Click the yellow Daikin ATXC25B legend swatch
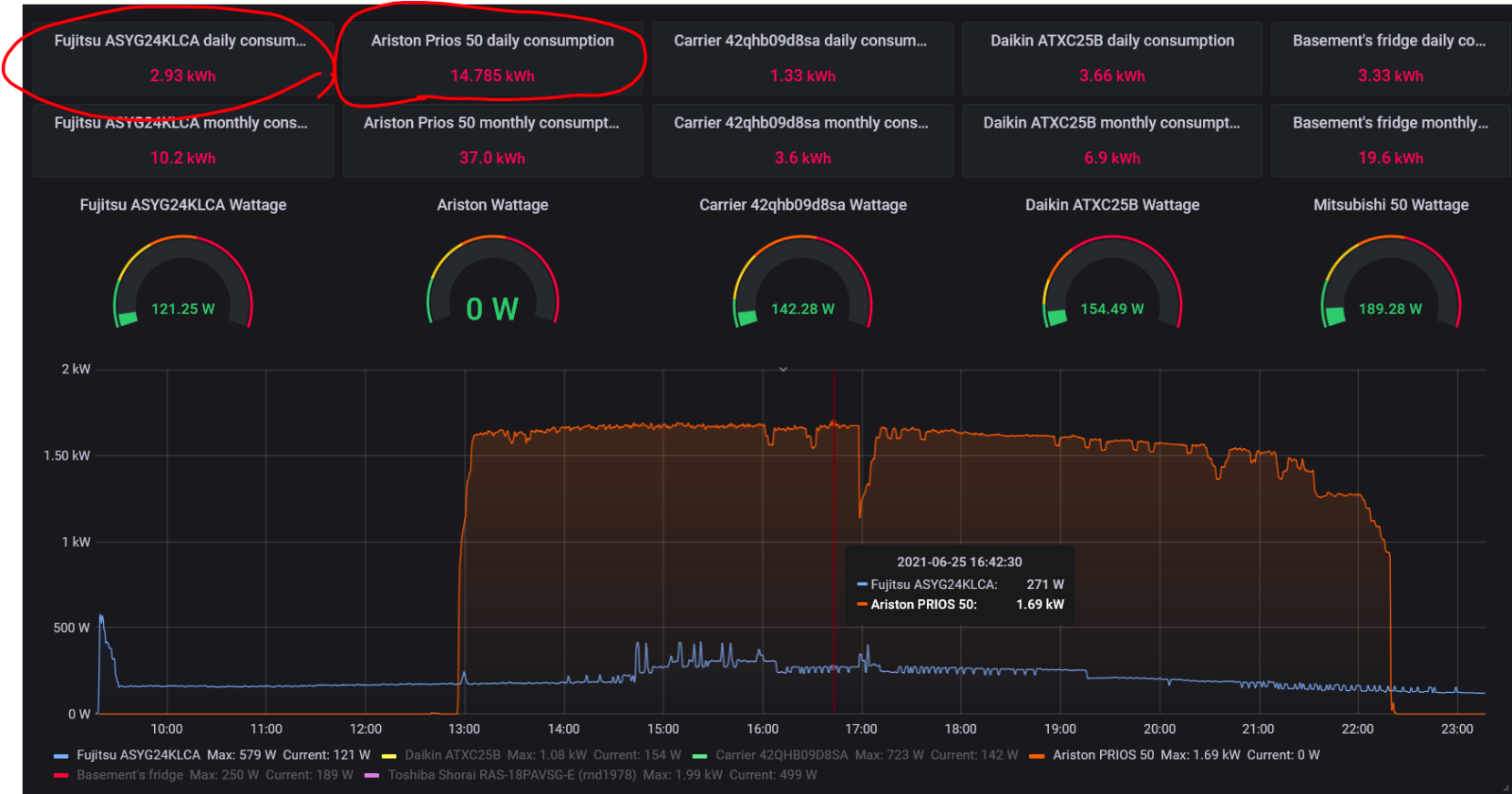Viewport: 1512px width, 794px height. point(389,756)
